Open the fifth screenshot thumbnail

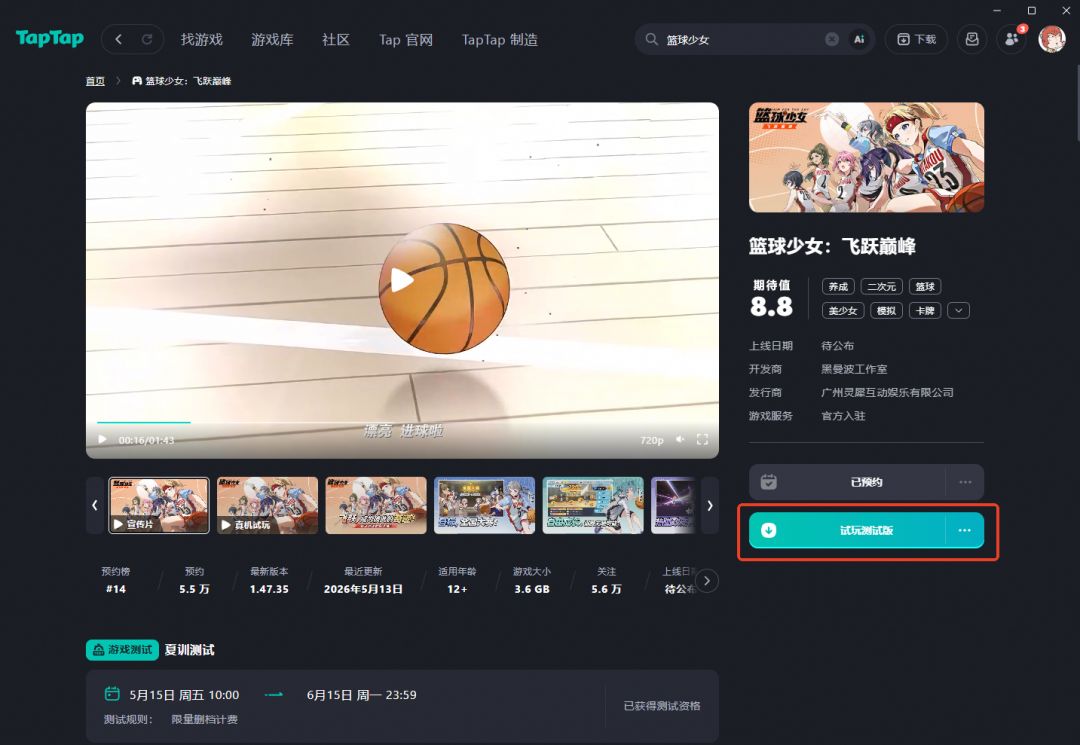pos(593,505)
